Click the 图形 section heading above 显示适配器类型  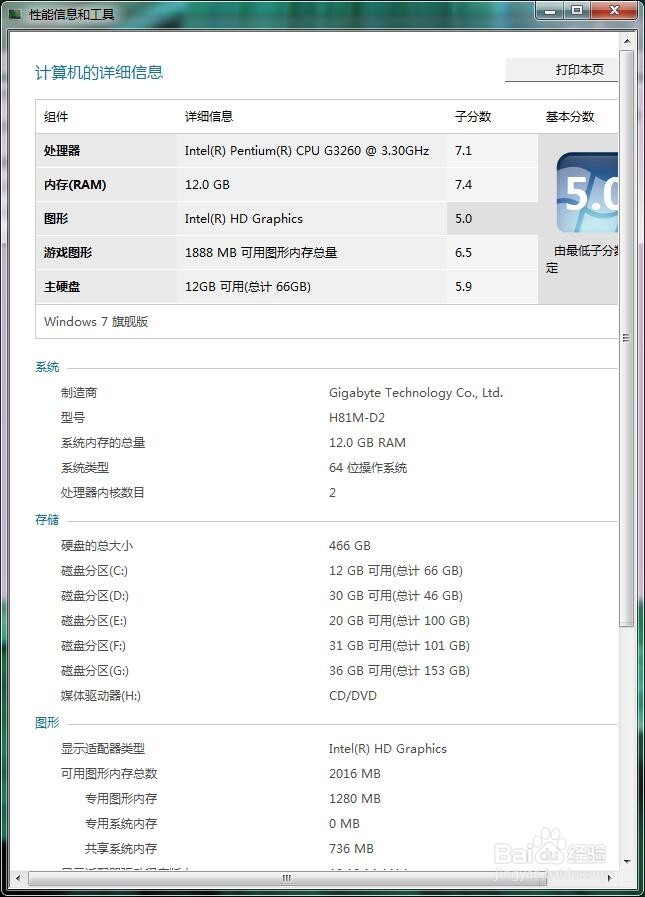coord(47,723)
